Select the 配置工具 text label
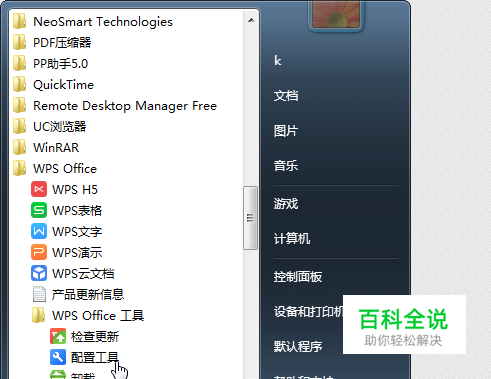491x379 pixels. coord(95,358)
